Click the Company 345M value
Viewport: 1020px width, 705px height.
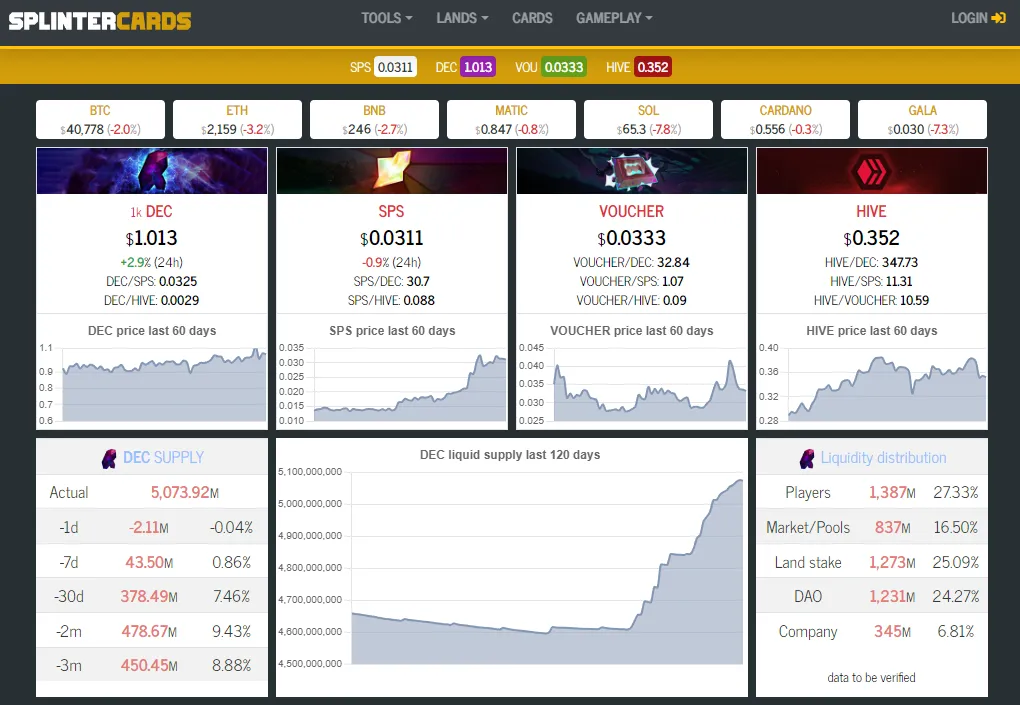pyautogui.click(x=892, y=632)
